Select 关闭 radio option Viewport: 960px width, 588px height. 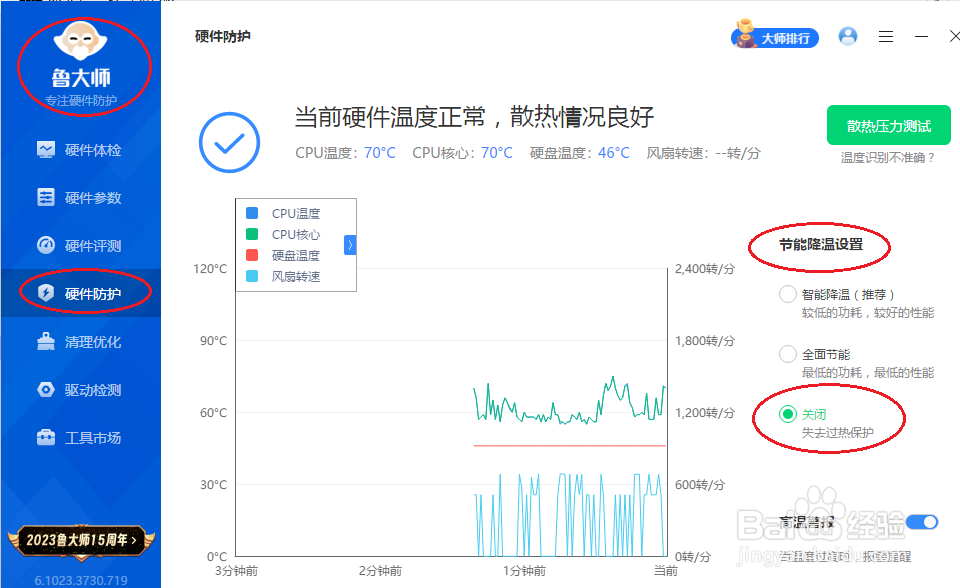click(787, 414)
